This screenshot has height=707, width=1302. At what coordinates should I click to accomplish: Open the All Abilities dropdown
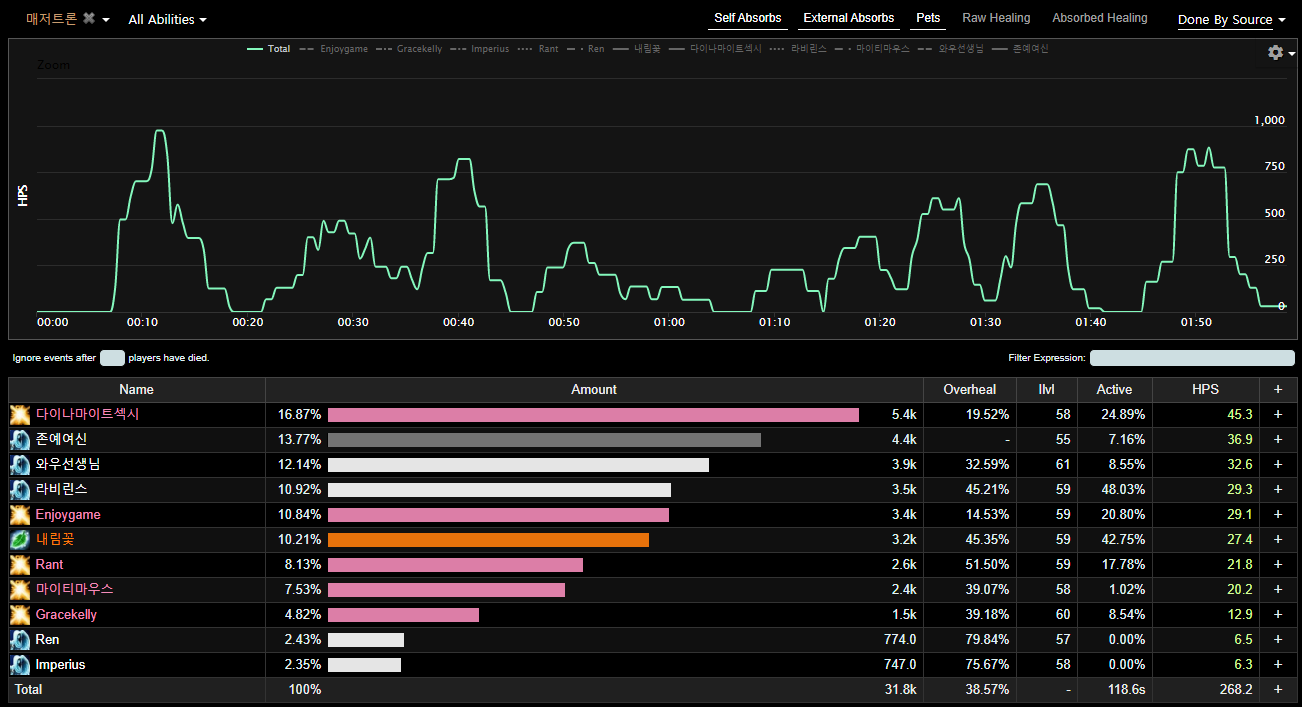tap(167, 20)
